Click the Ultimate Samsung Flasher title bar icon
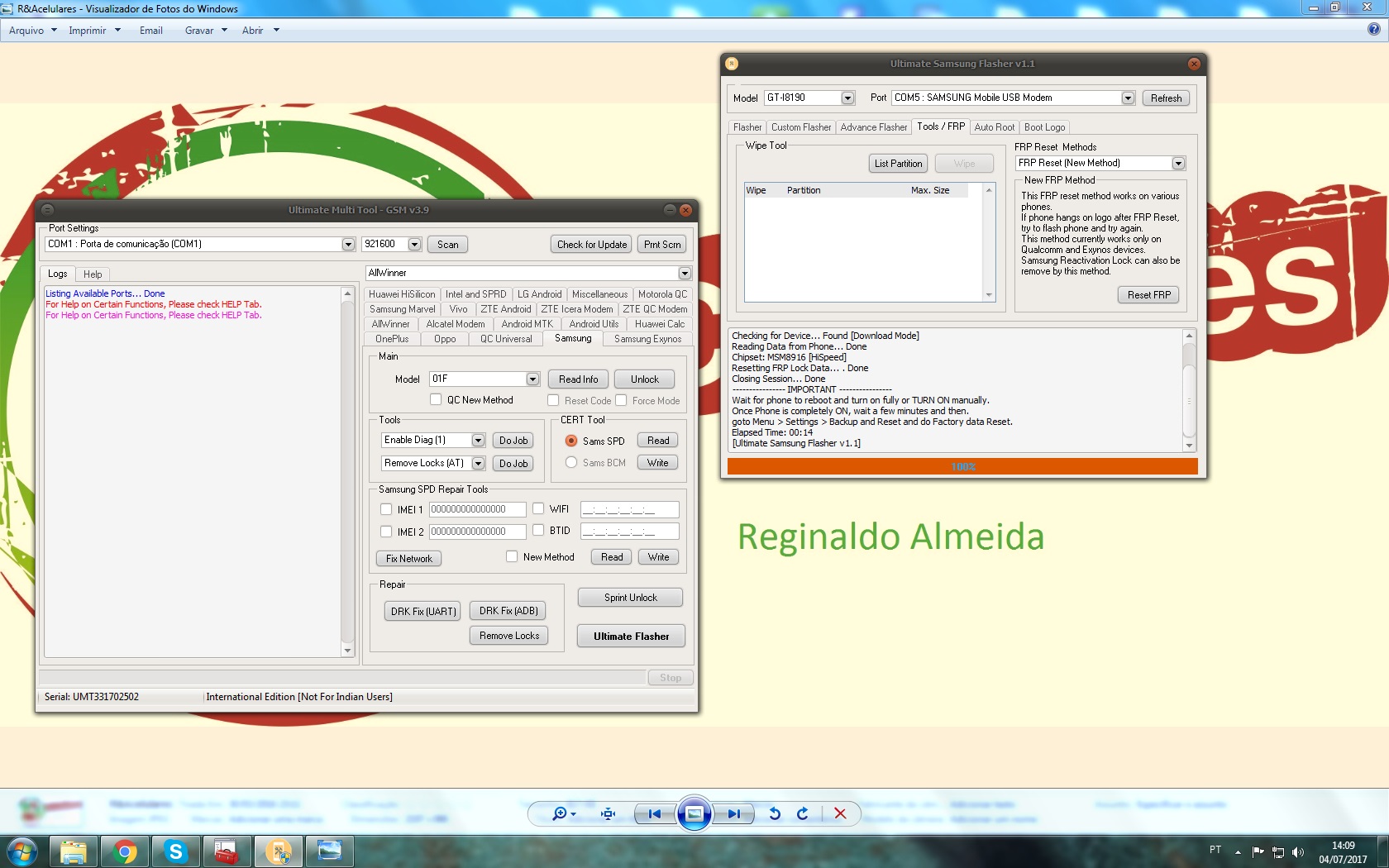Viewport: 1389px width, 868px height. pos(732,64)
